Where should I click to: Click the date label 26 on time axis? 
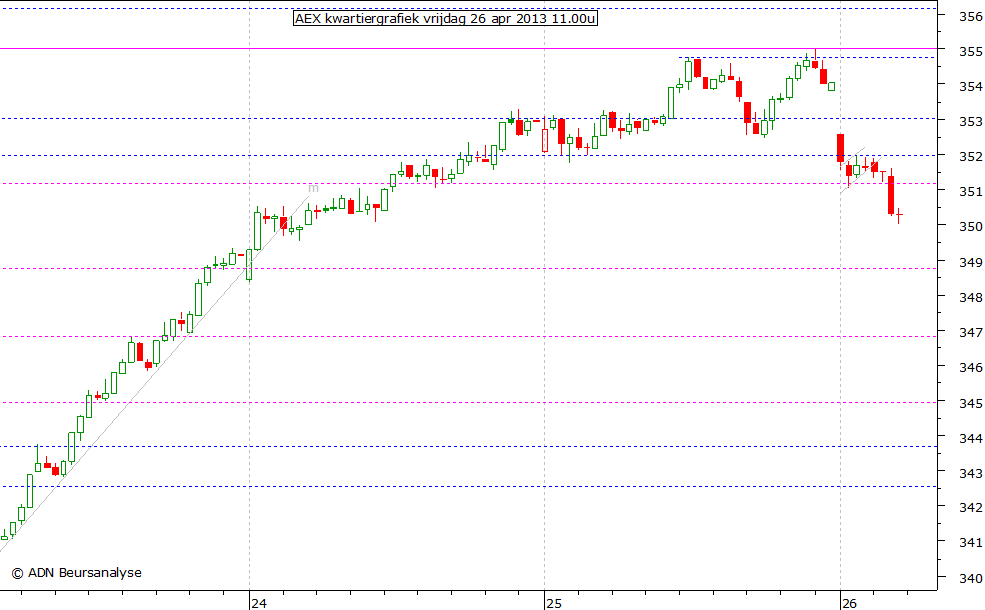point(849,603)
